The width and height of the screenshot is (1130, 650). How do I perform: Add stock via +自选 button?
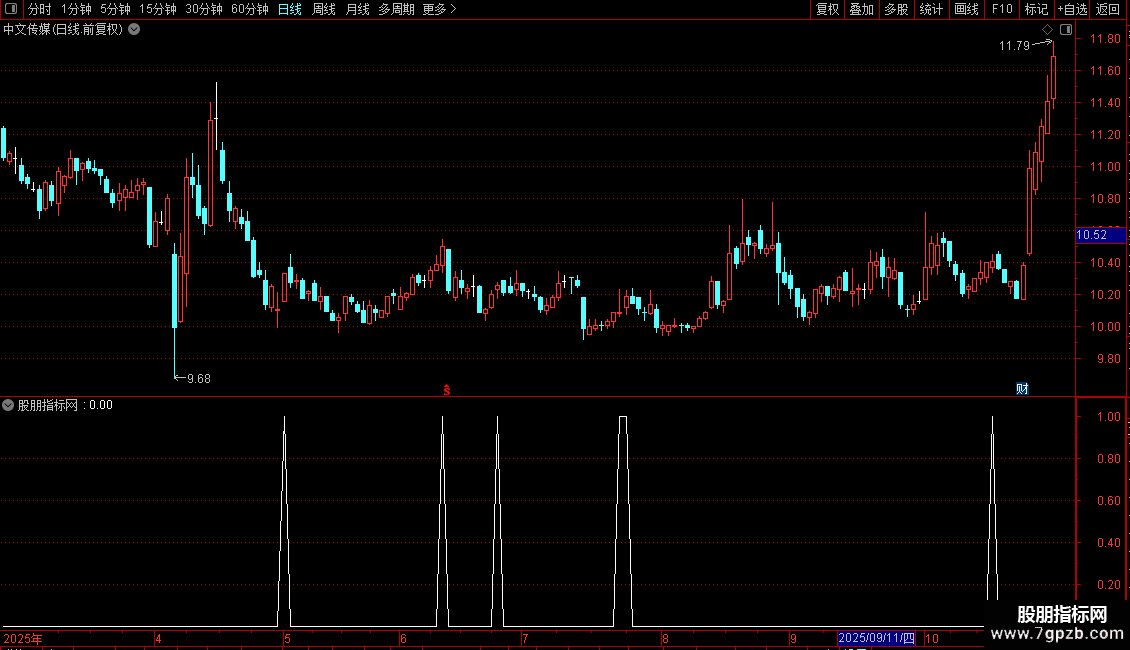pos(1072,9)
